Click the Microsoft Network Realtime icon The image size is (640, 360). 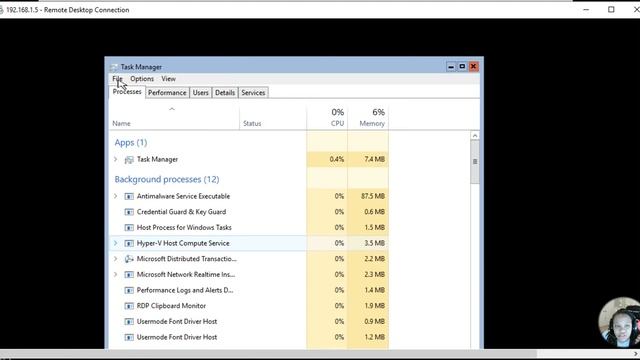[x=129, y=274]
